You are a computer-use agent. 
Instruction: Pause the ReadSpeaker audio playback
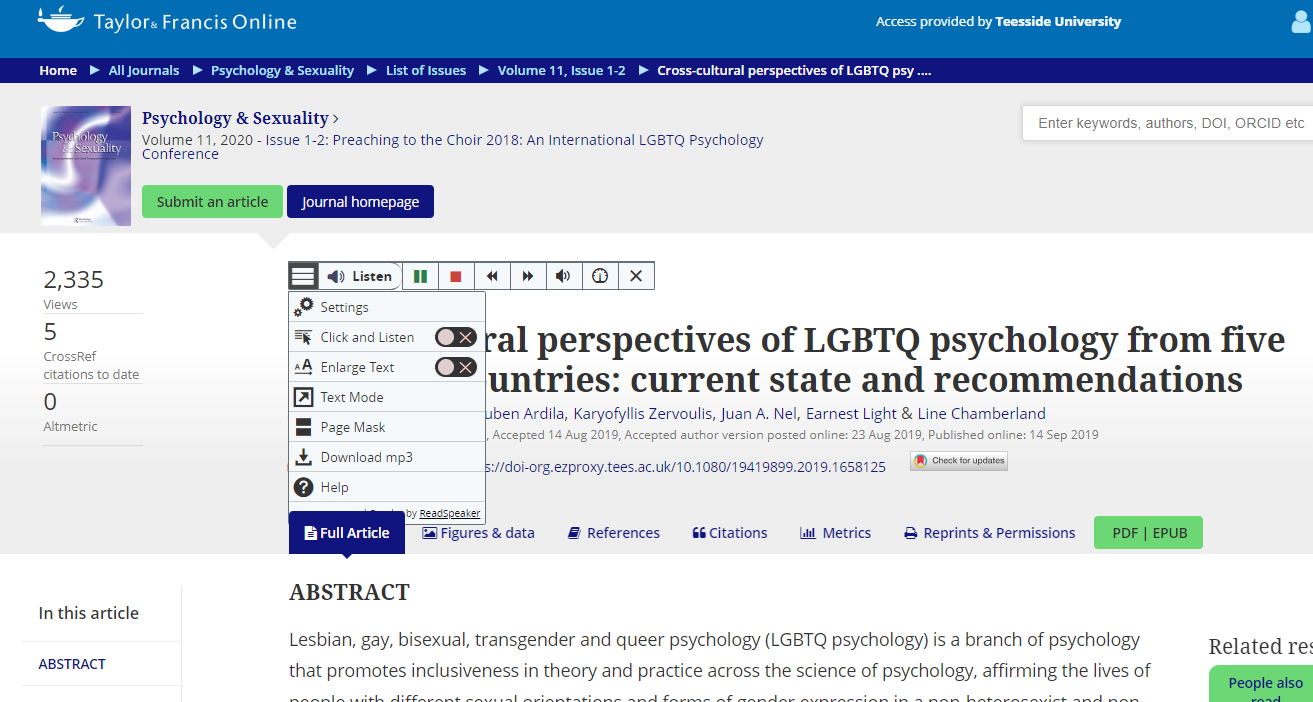tap(420, 276)
